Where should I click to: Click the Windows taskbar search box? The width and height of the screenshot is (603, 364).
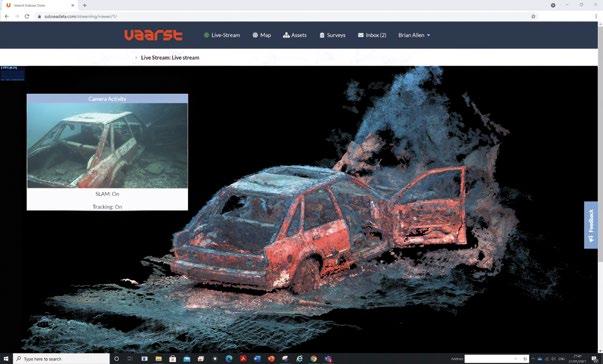(x=62, y=359)
